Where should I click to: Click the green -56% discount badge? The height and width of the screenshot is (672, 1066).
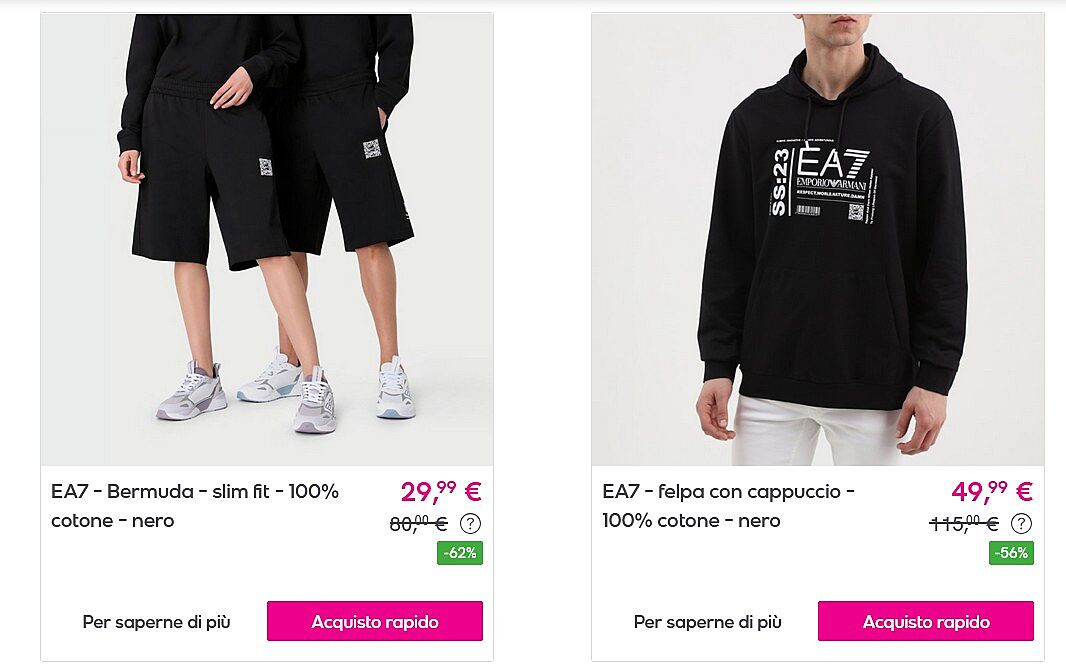tap(1012, 553)
